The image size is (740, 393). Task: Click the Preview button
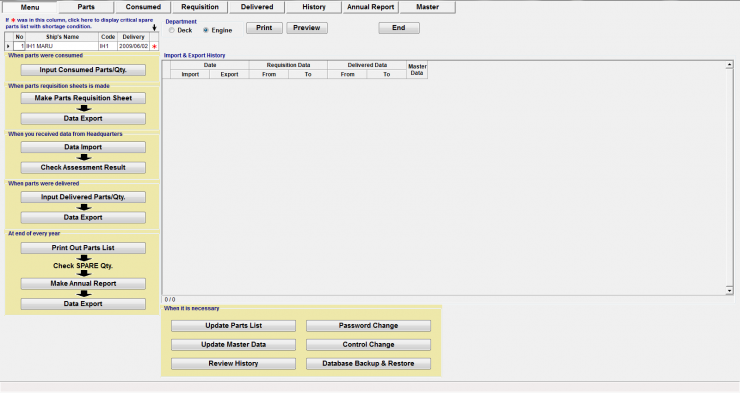(x=307, y=28)
